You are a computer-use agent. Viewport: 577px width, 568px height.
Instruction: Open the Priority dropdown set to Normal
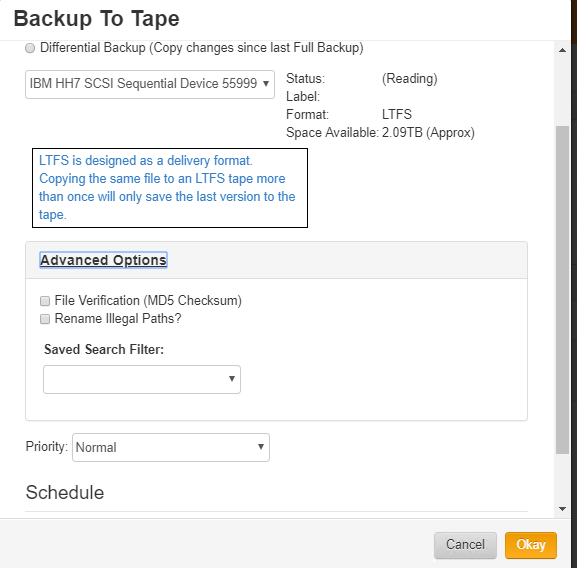pos(171,447)
